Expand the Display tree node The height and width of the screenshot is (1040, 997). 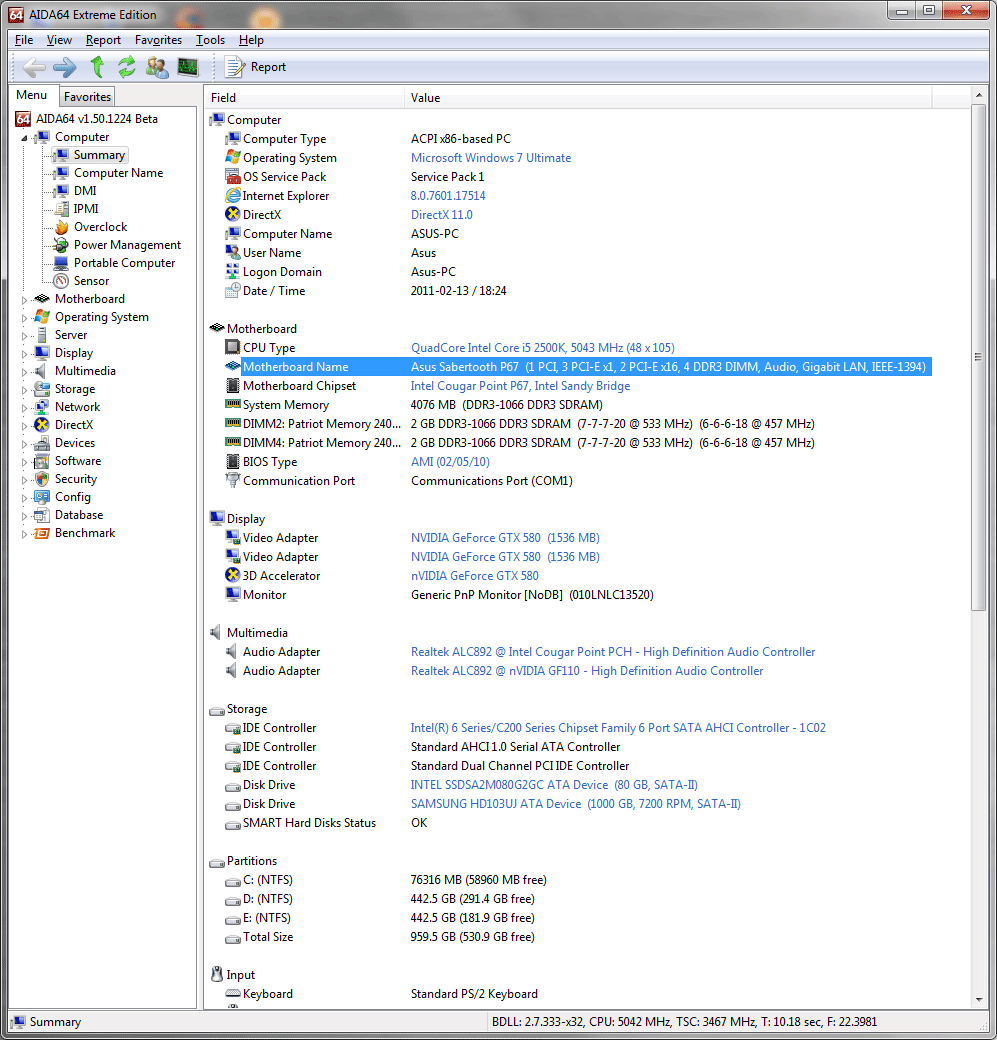coord(25,354)
